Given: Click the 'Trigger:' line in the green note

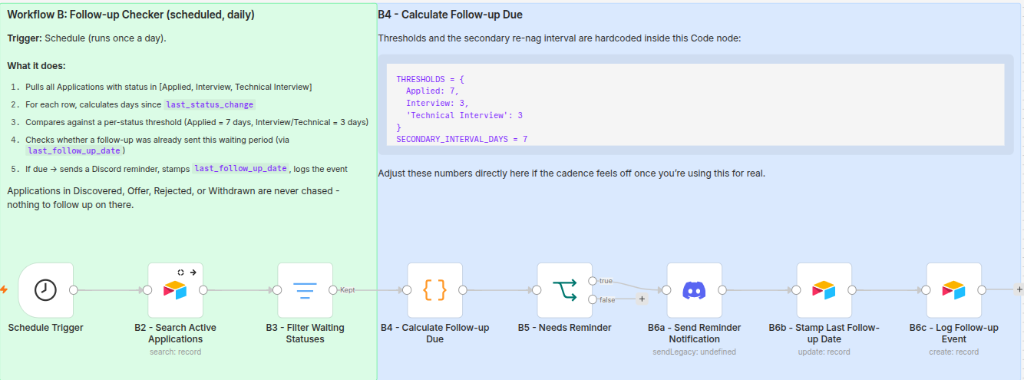Looking at the screenshot, I should pyautogui.click(x=87, y=39).
